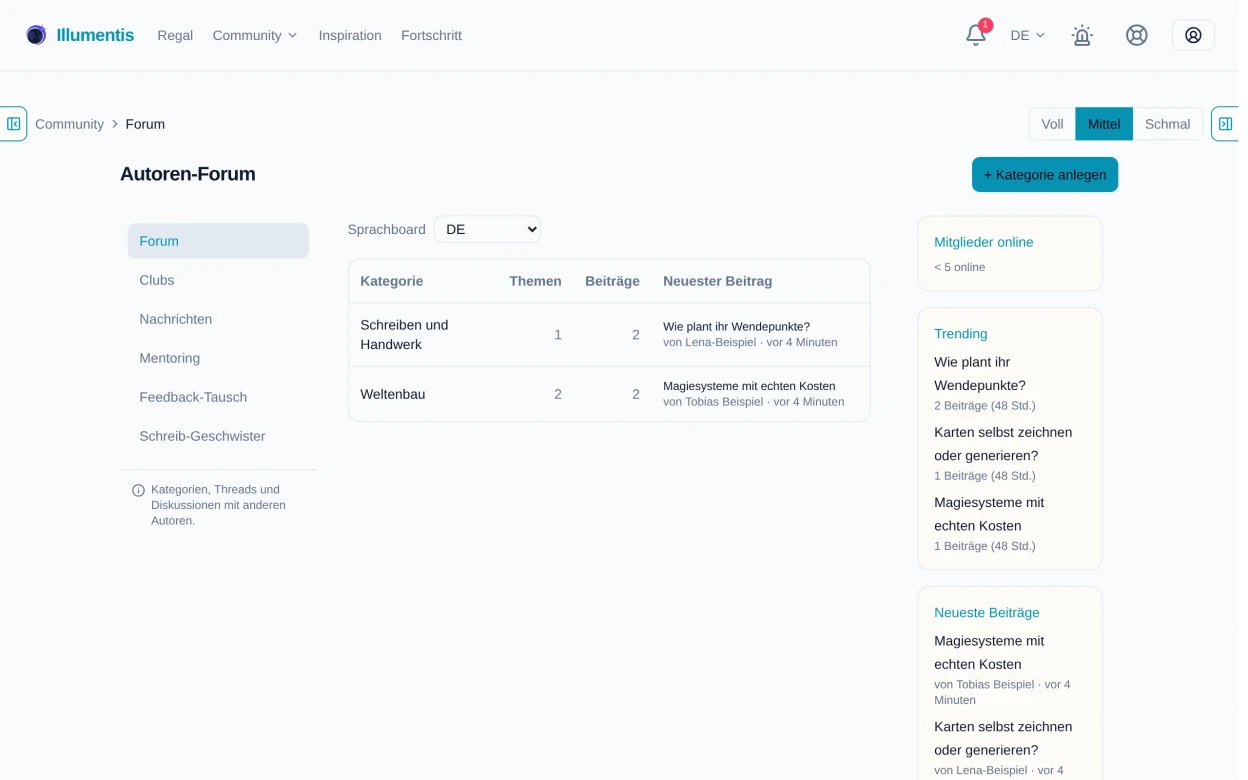1248x780 pixels.
Task: Go to Regal in the top navigation
Action: click(175, 35)
